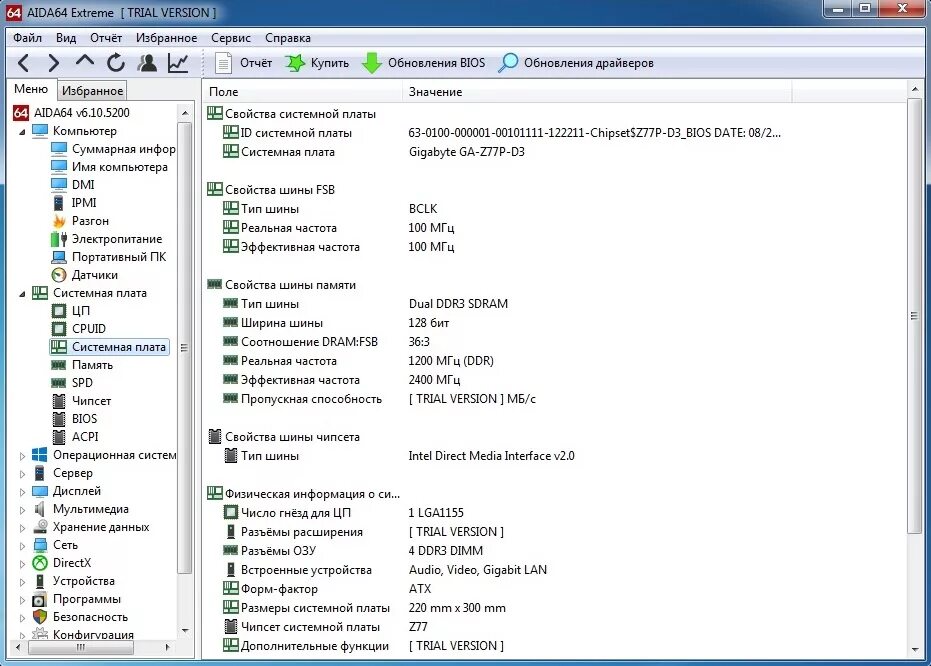The height and width of the screenshot is (666, 931).
Task: Click the ЦП processor icon
Action: pos(59,311)
